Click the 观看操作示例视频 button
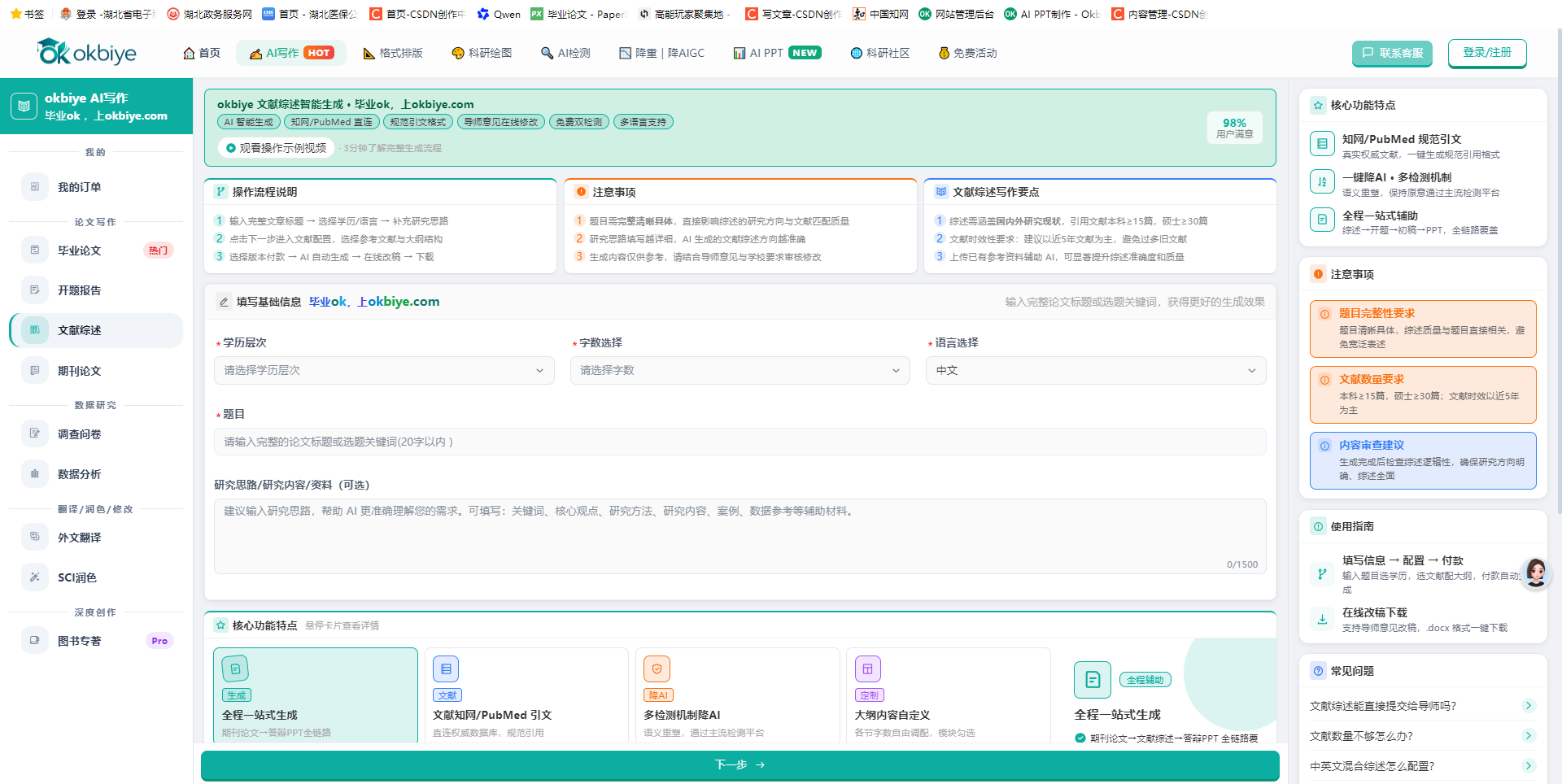 [276, 148]
